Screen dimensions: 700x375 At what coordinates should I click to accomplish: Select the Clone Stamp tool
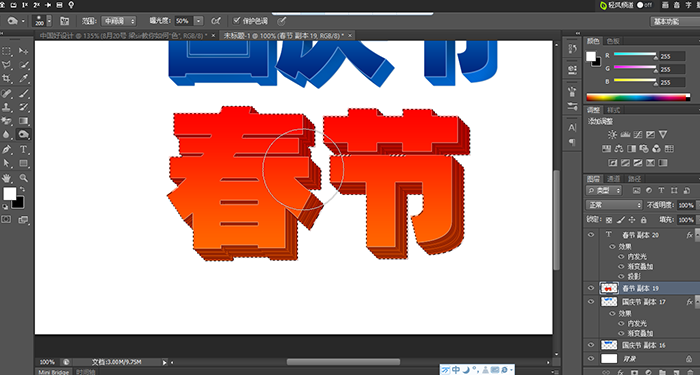pos(7,107)
